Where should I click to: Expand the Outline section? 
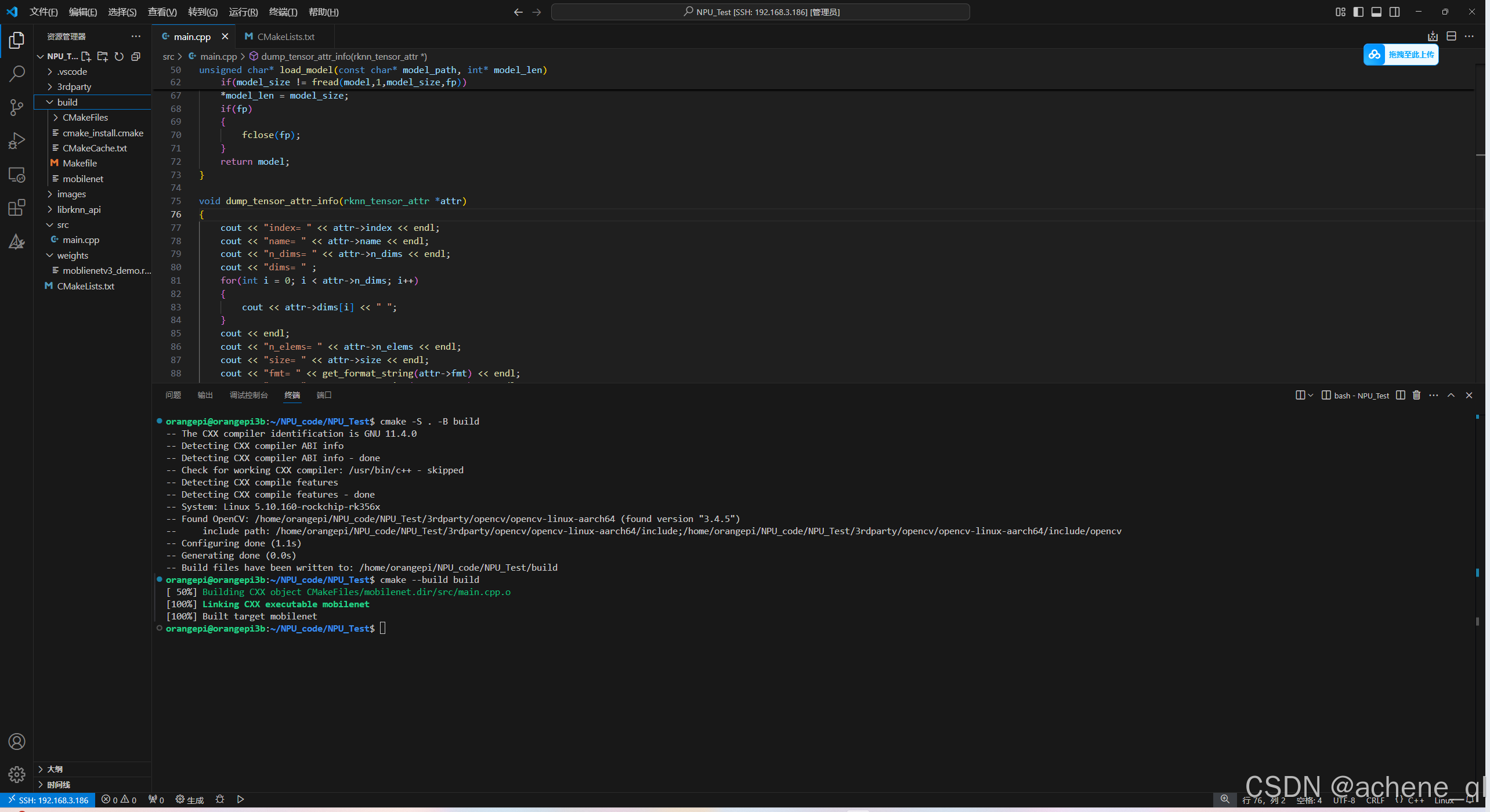pyautogui.click(x=55, y=769)
